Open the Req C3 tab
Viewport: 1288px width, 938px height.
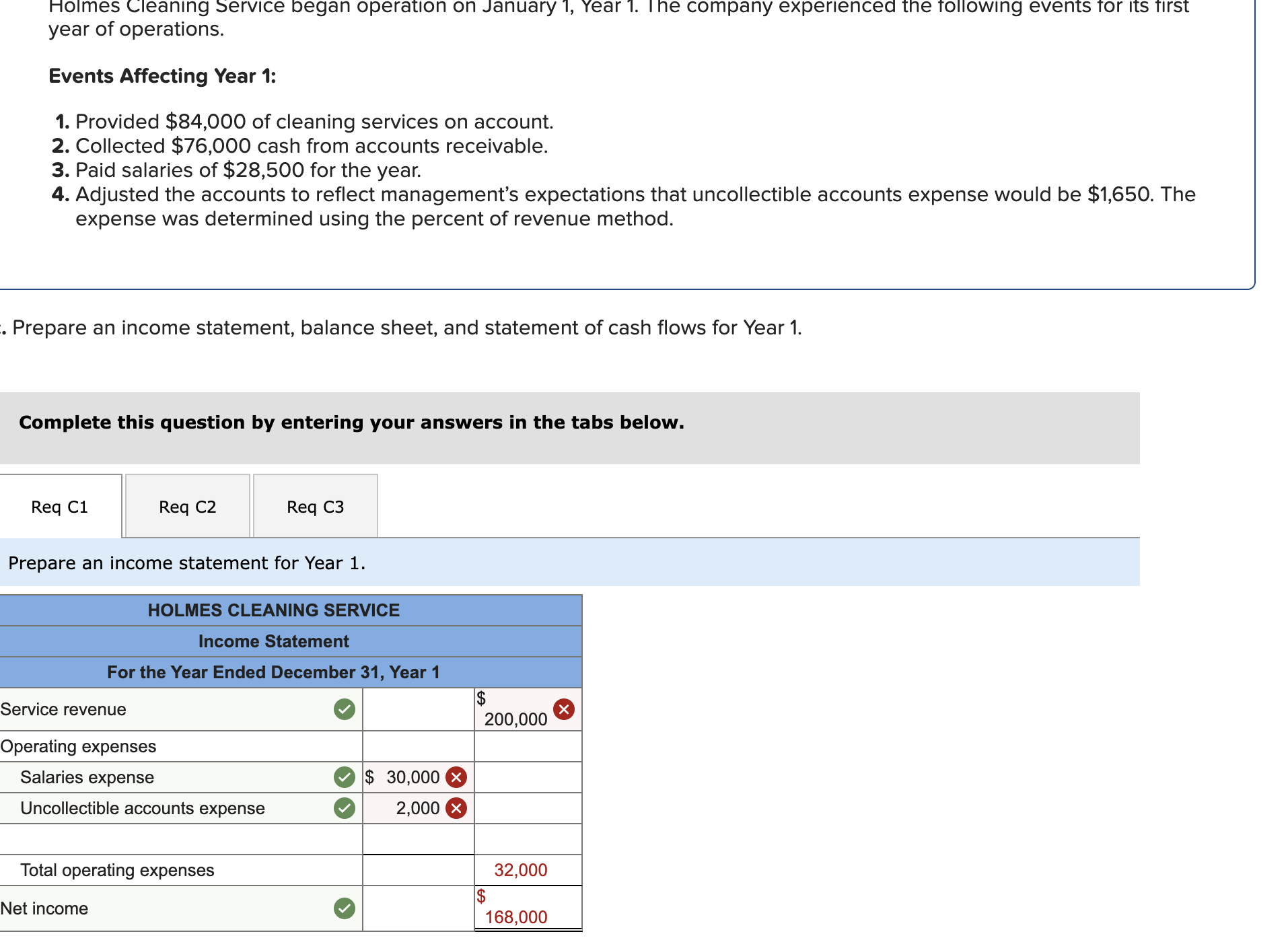pos(314,507)
